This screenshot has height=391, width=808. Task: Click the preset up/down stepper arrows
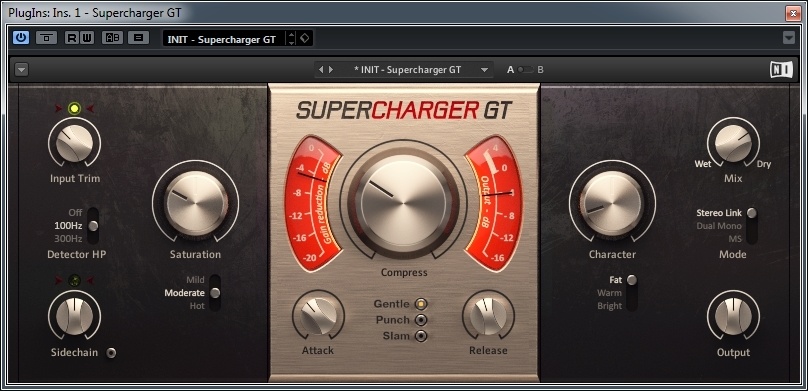[291, 39]
